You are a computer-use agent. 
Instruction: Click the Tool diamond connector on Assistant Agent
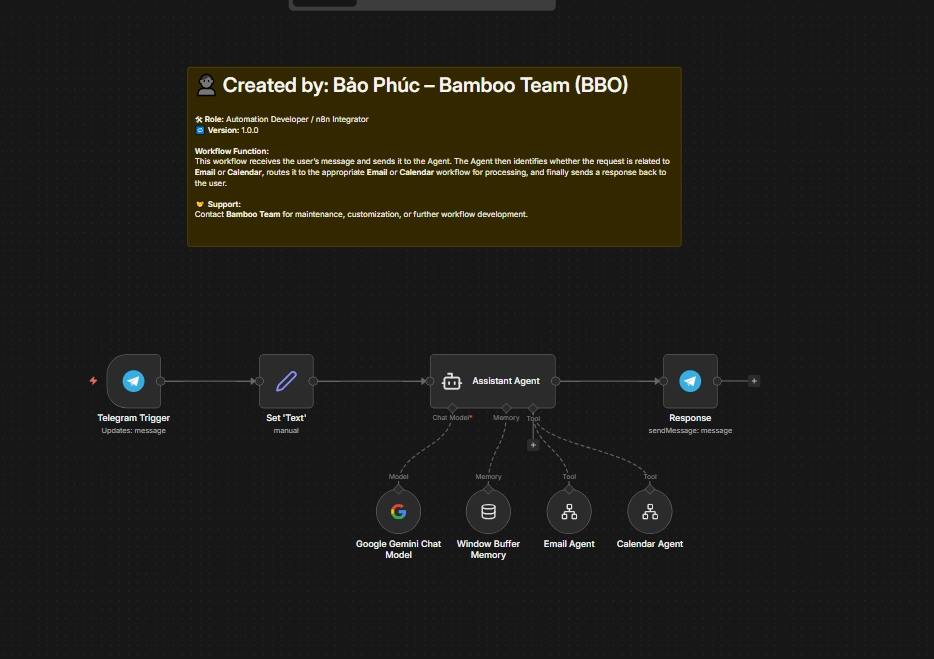[533, 407]
